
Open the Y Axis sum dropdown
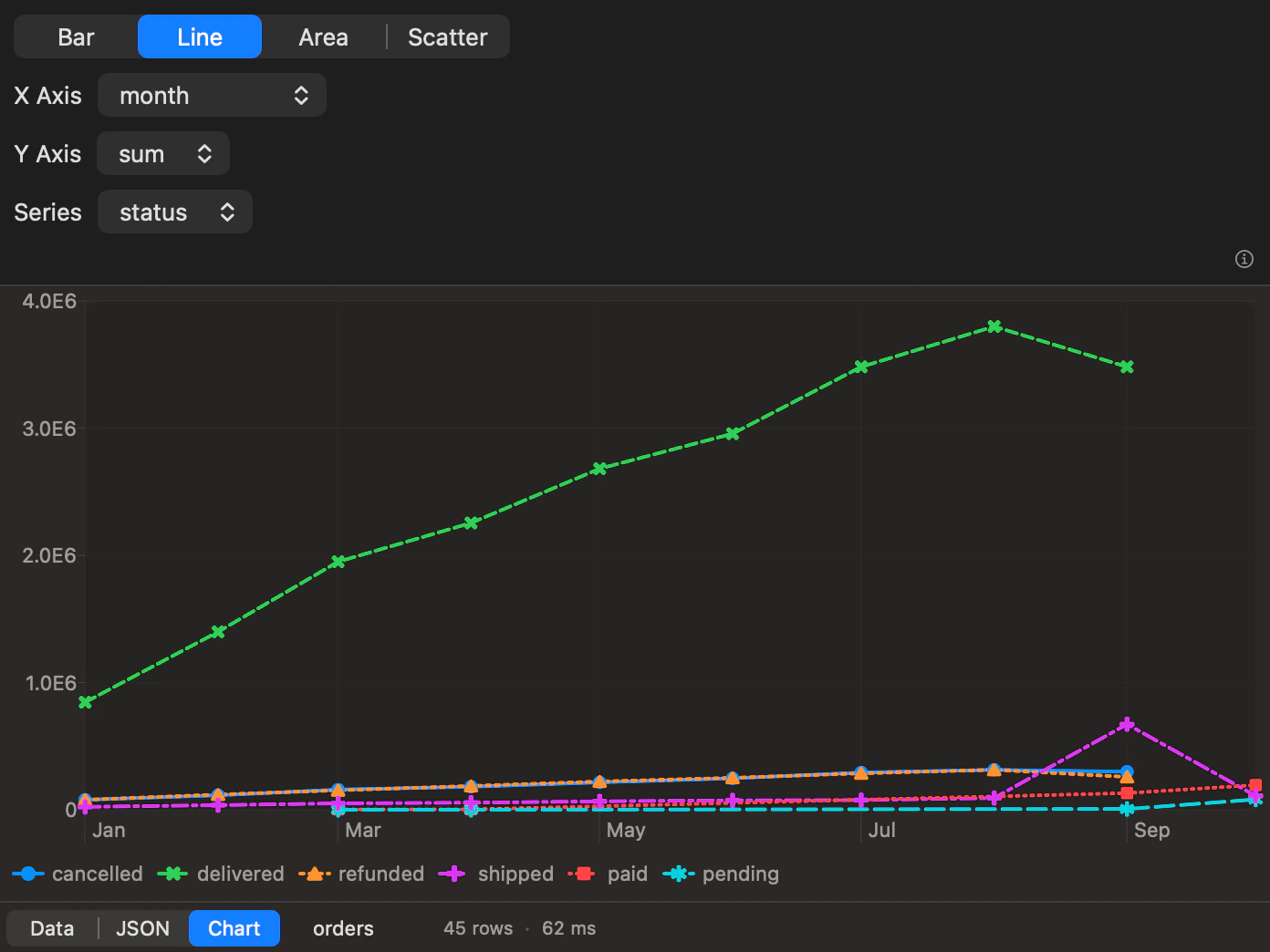pyautogui.click(x=163, y=153)
